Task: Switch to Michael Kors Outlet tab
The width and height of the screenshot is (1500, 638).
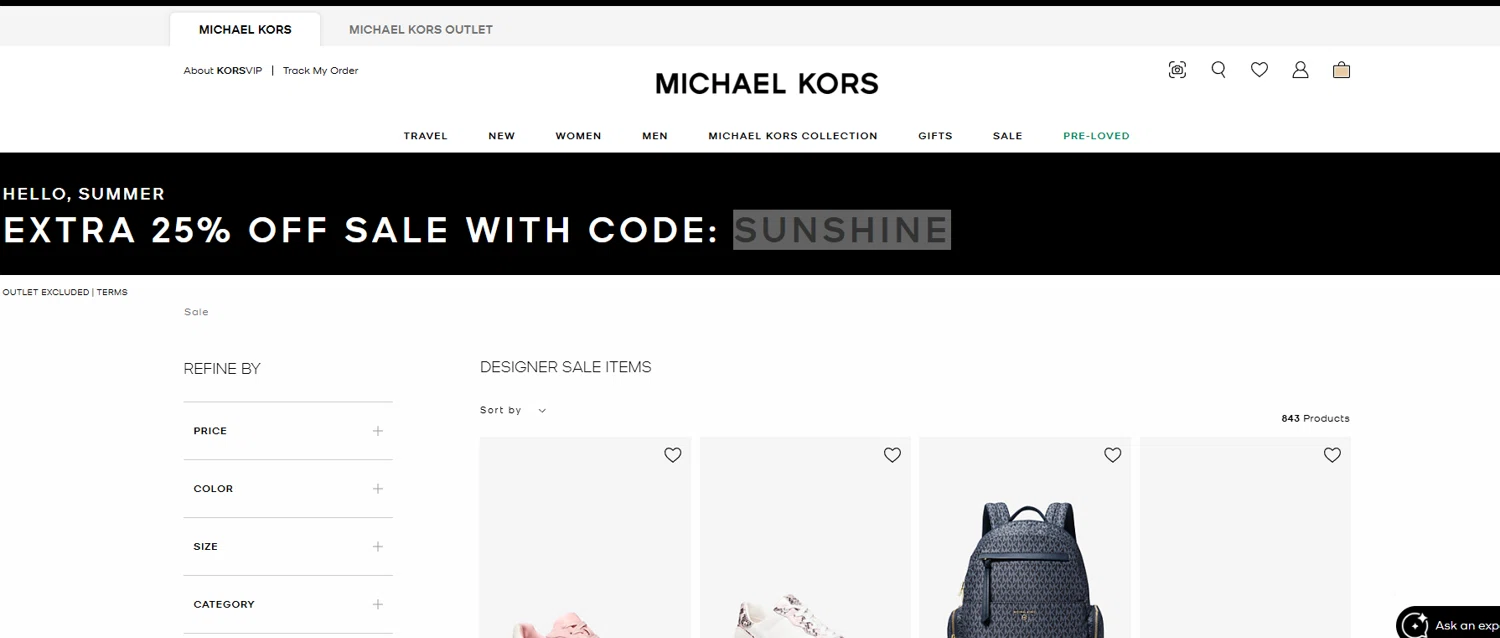Action: point(421,30)
